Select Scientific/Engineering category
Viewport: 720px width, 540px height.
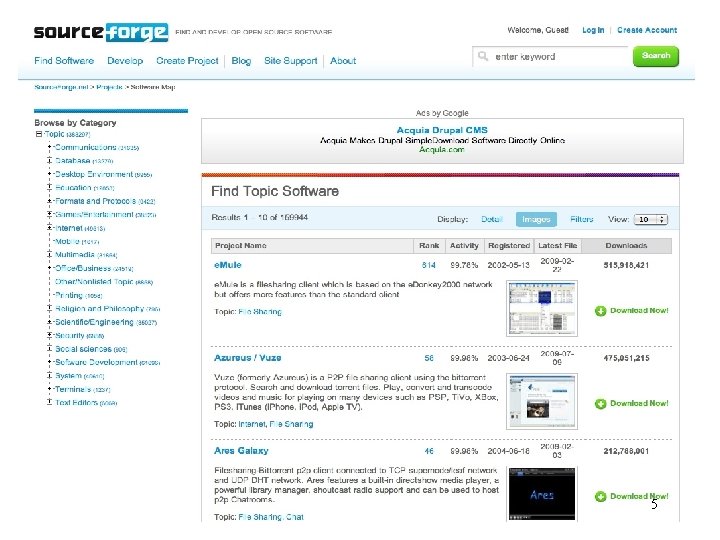pyautogui.click(x=94, y=322)
